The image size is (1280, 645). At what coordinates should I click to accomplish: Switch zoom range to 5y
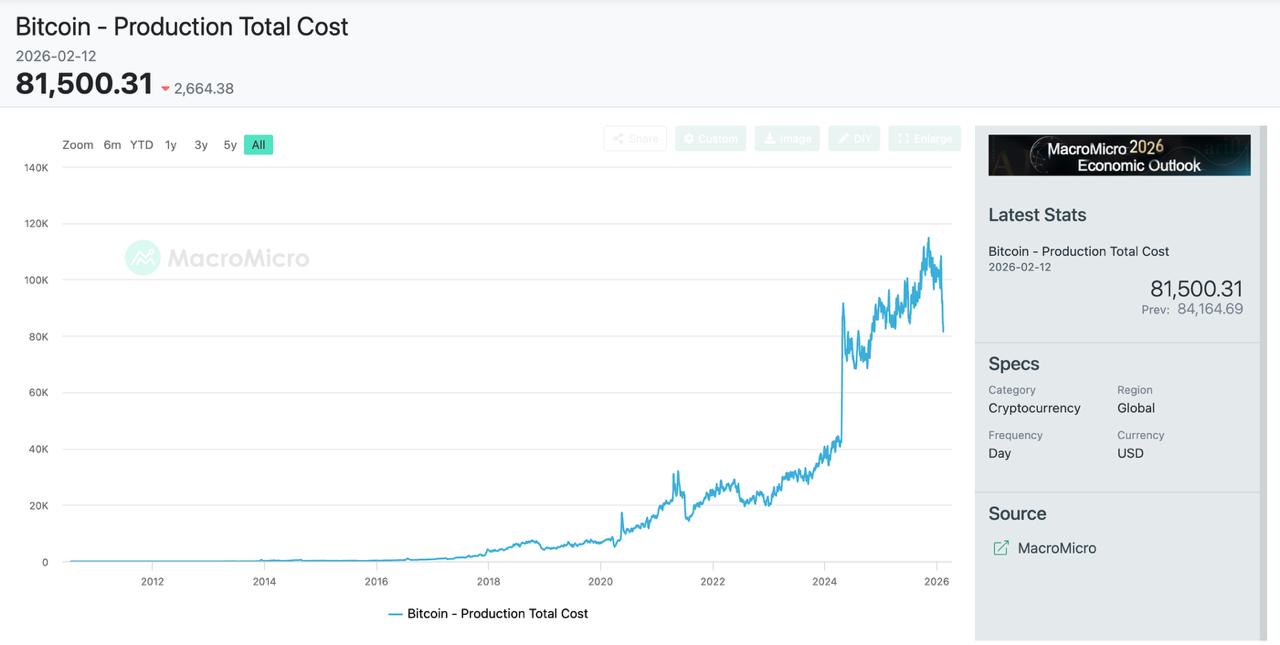(x=230, y=145)
